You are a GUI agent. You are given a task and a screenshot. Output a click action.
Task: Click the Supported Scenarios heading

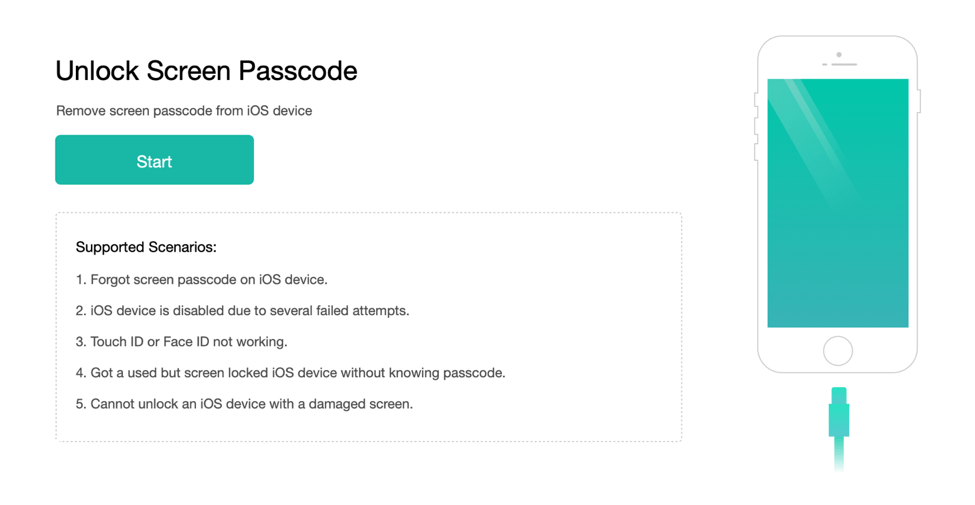[x=146, y=247]
